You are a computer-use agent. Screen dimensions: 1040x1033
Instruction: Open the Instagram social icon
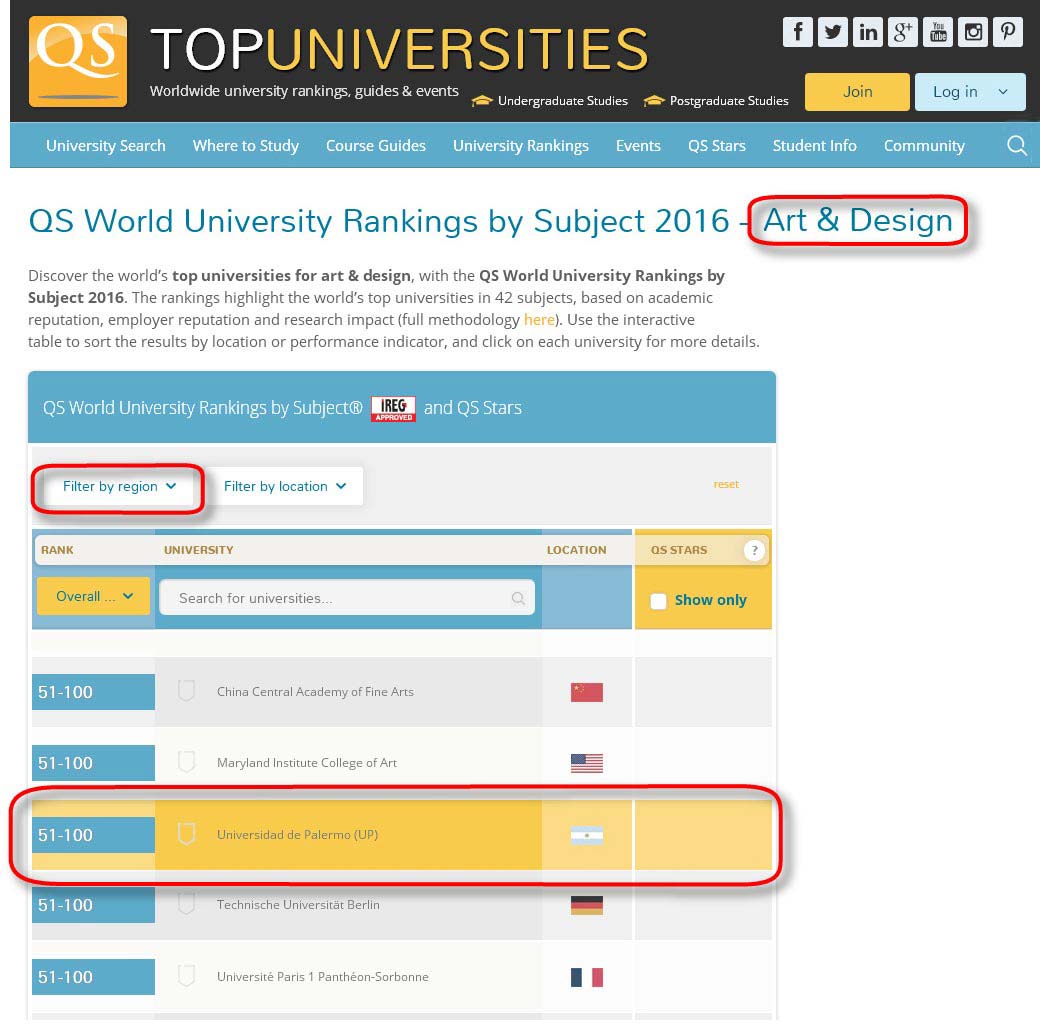point(973,32)
